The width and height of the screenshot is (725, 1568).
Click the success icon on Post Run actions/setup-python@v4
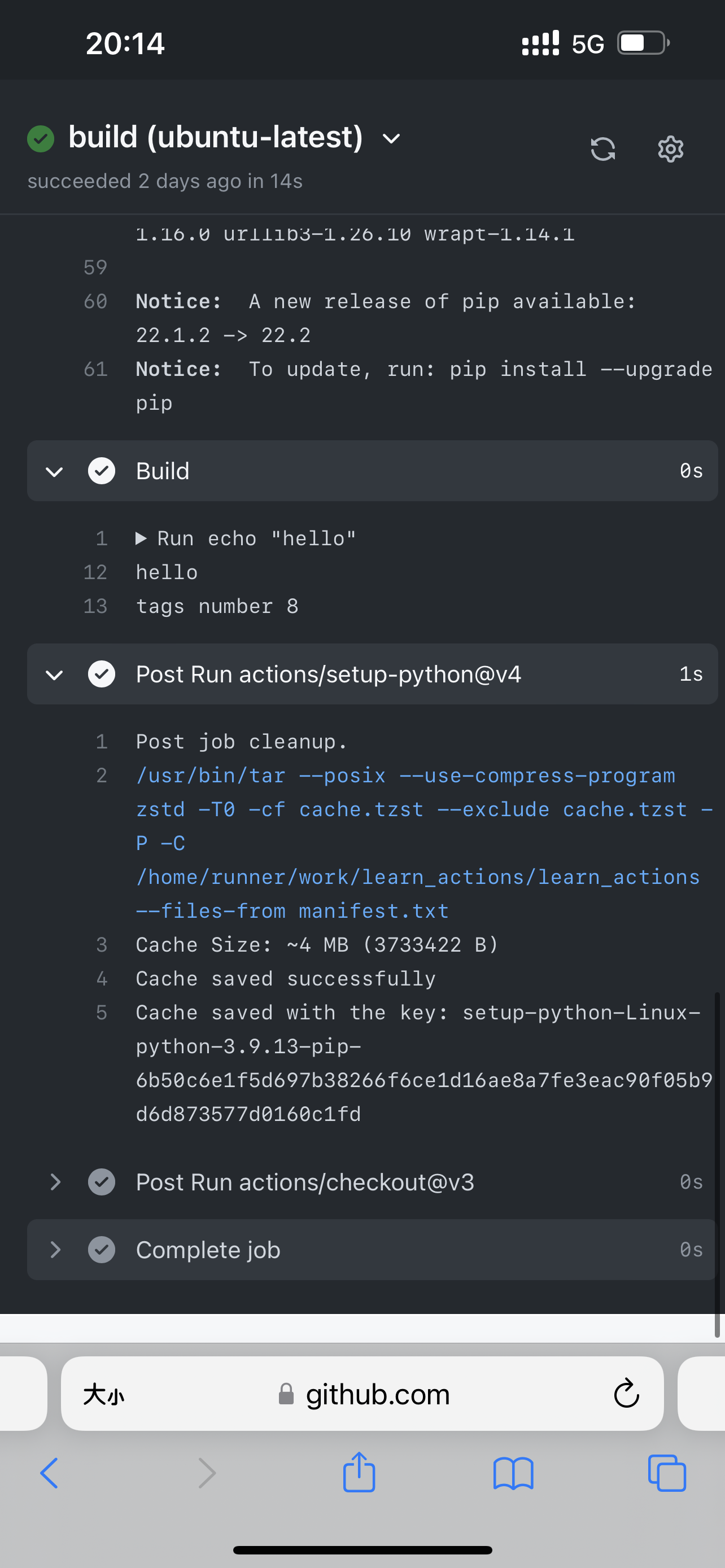coord(102,674)
